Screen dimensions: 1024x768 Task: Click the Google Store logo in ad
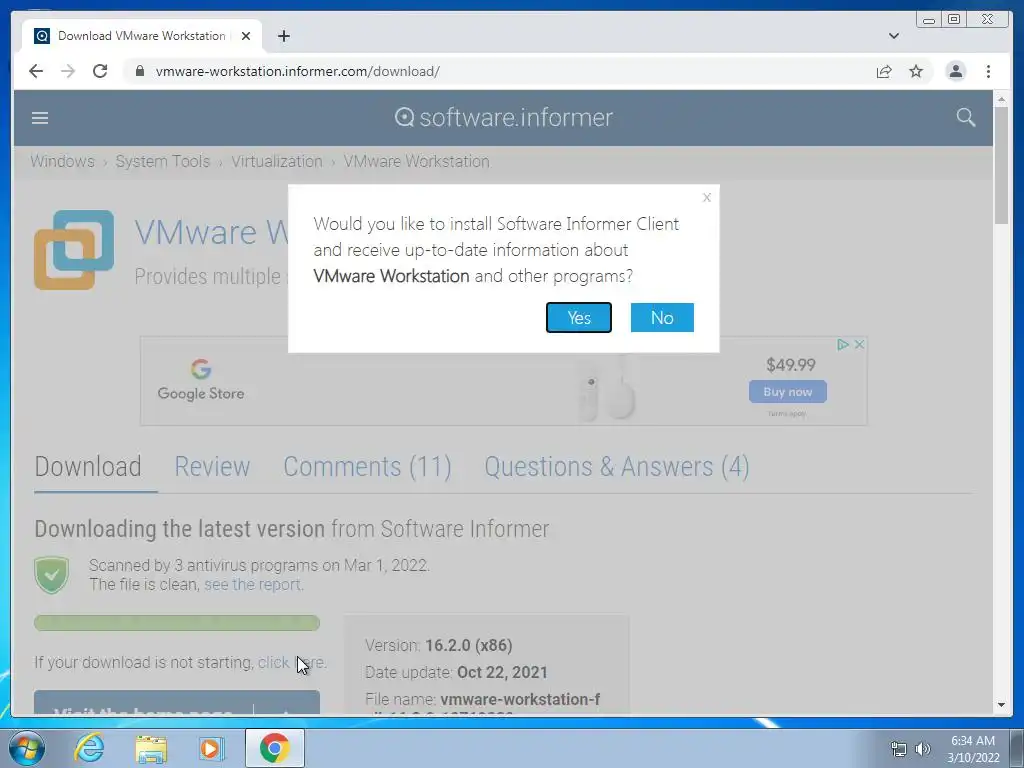click(x=201, y=379)
